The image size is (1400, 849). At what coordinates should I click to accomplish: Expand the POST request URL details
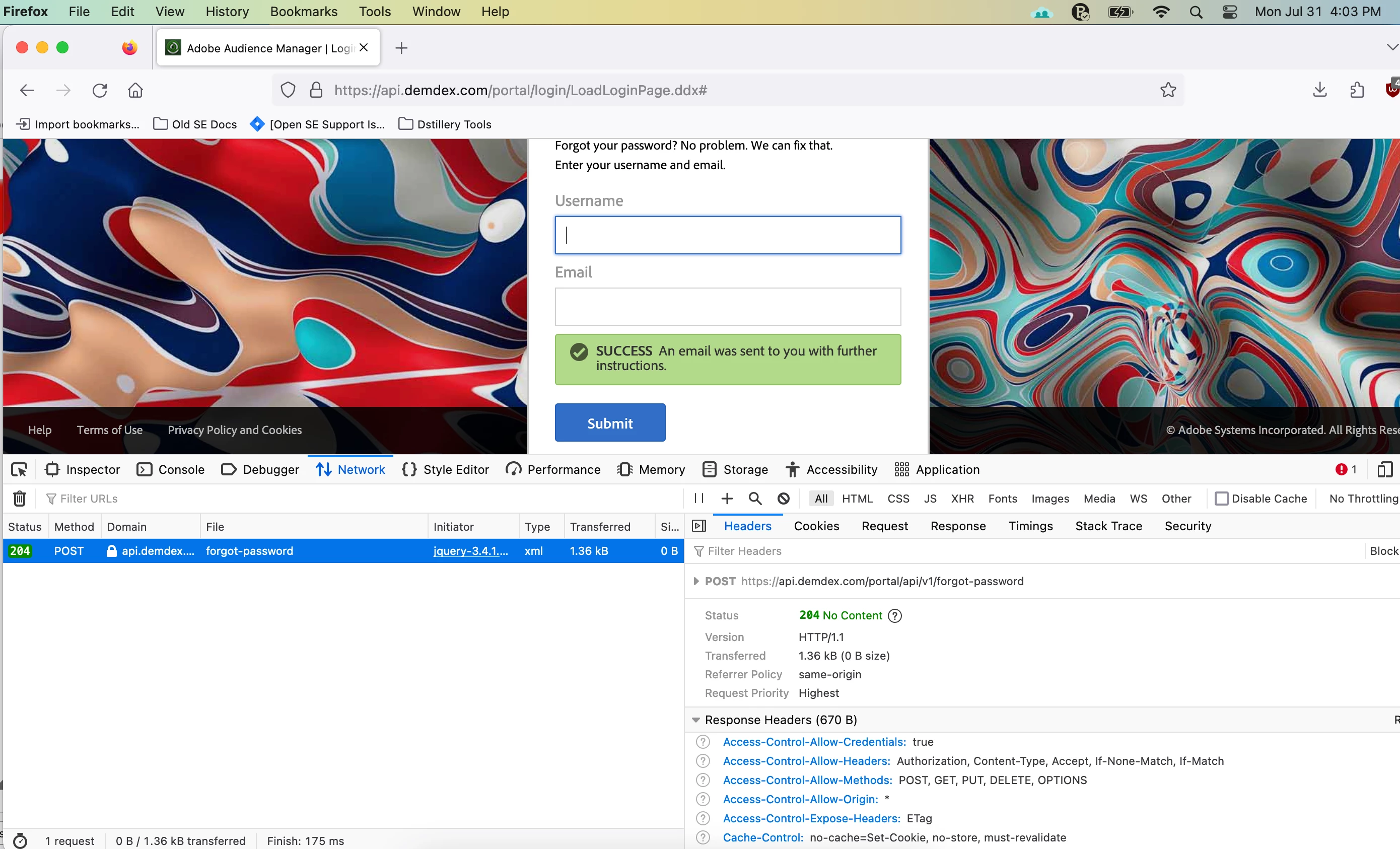pyautogui.click(x=695, y=581)
